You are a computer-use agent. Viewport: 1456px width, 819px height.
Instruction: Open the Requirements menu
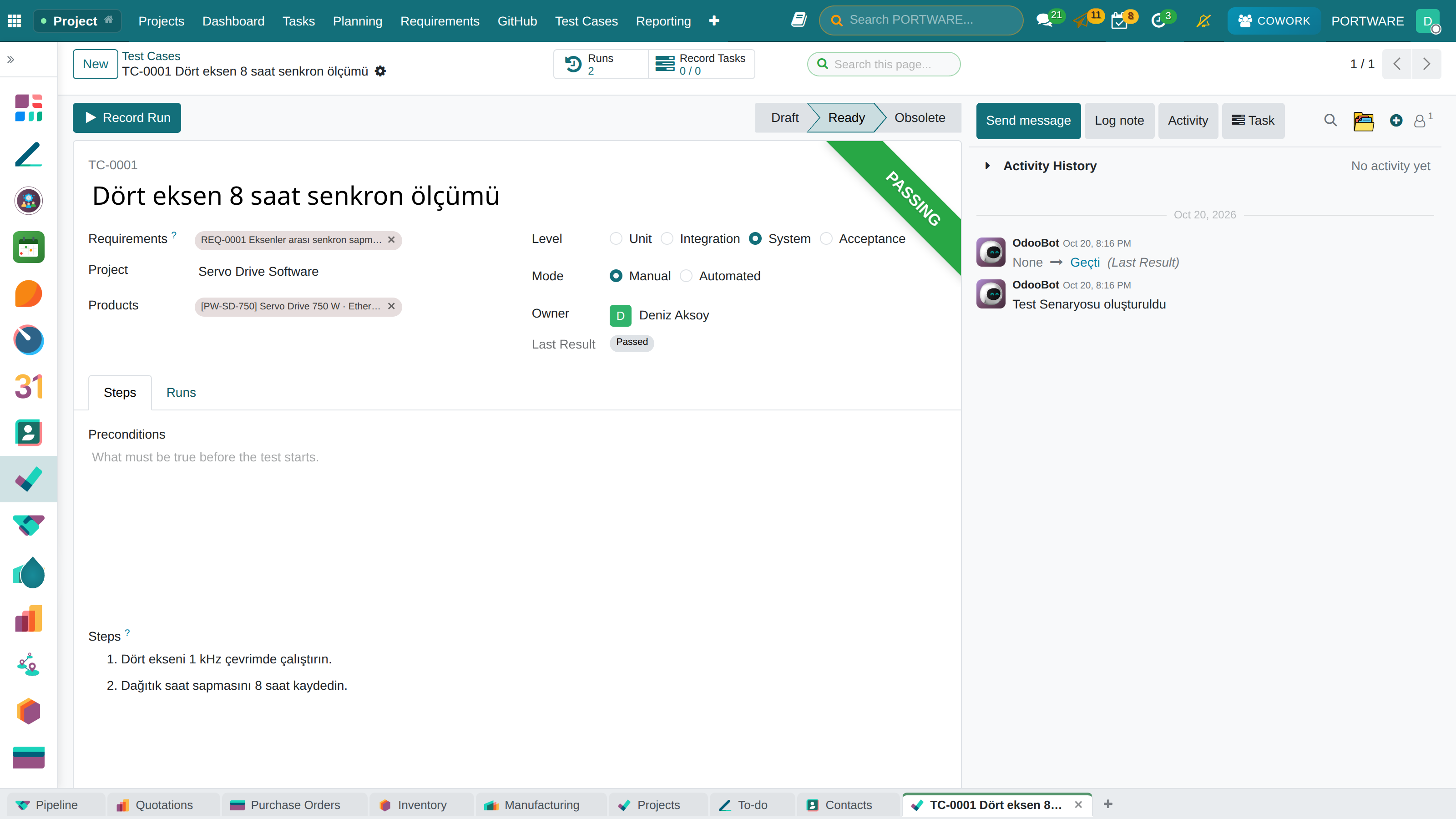440,21
